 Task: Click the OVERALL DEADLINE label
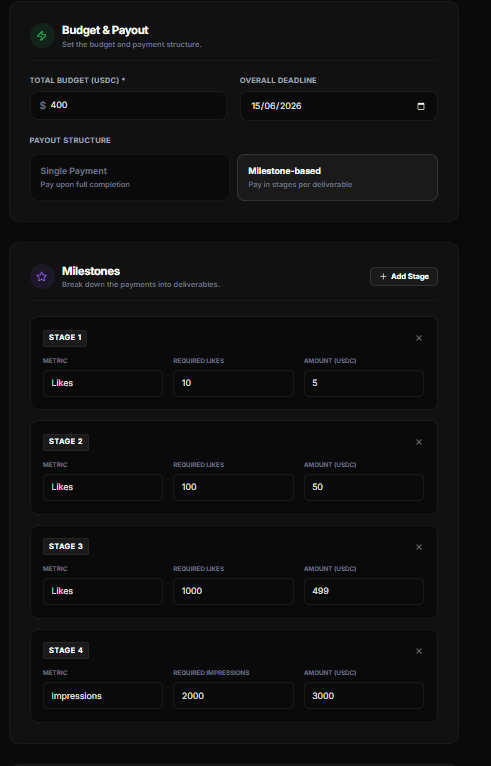278,80
